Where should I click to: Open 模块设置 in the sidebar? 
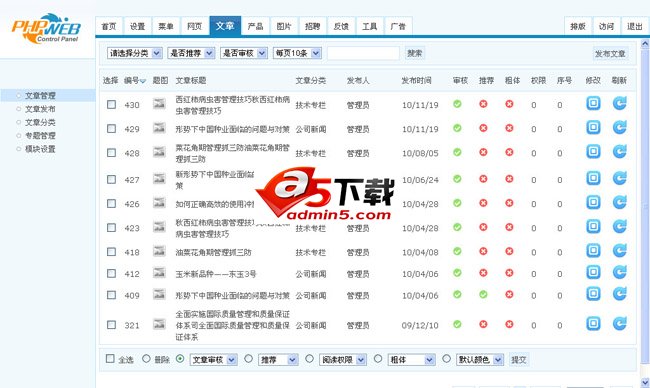[40, 149]
